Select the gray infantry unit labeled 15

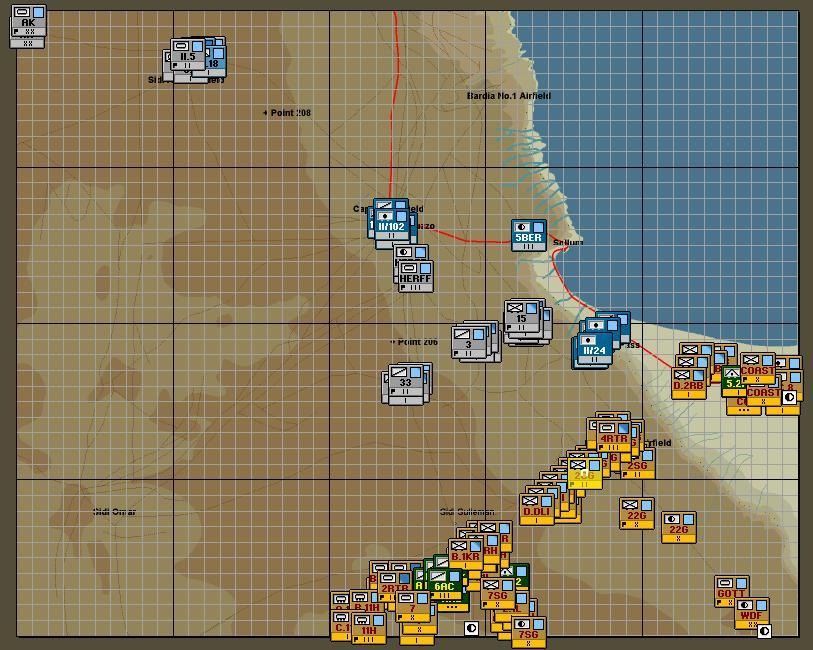[522, 316]
